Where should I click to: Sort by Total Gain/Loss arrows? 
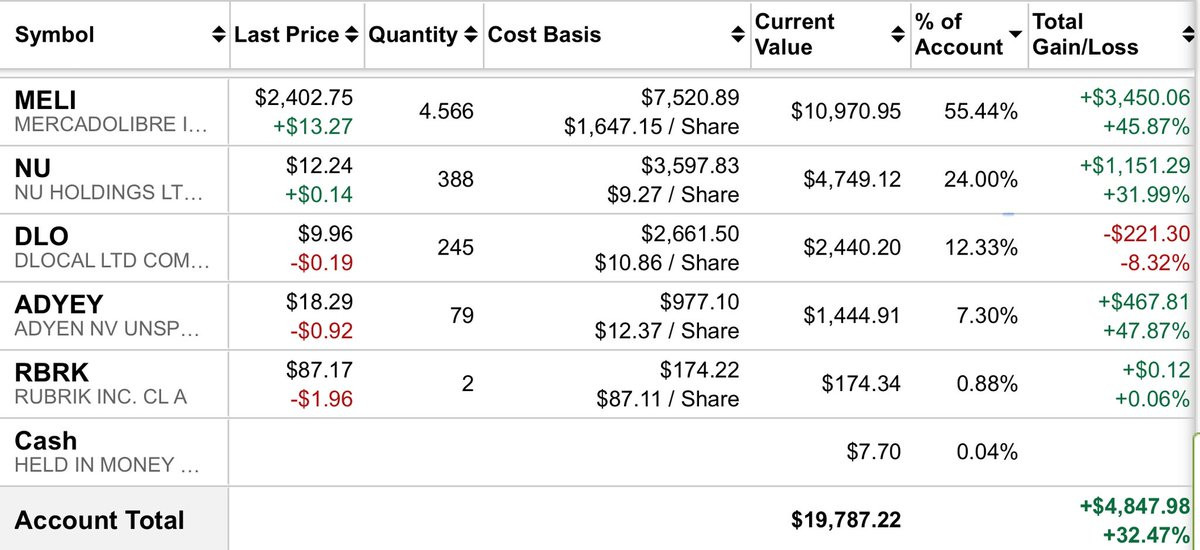pyautogui.click(x=1185, y=35)
